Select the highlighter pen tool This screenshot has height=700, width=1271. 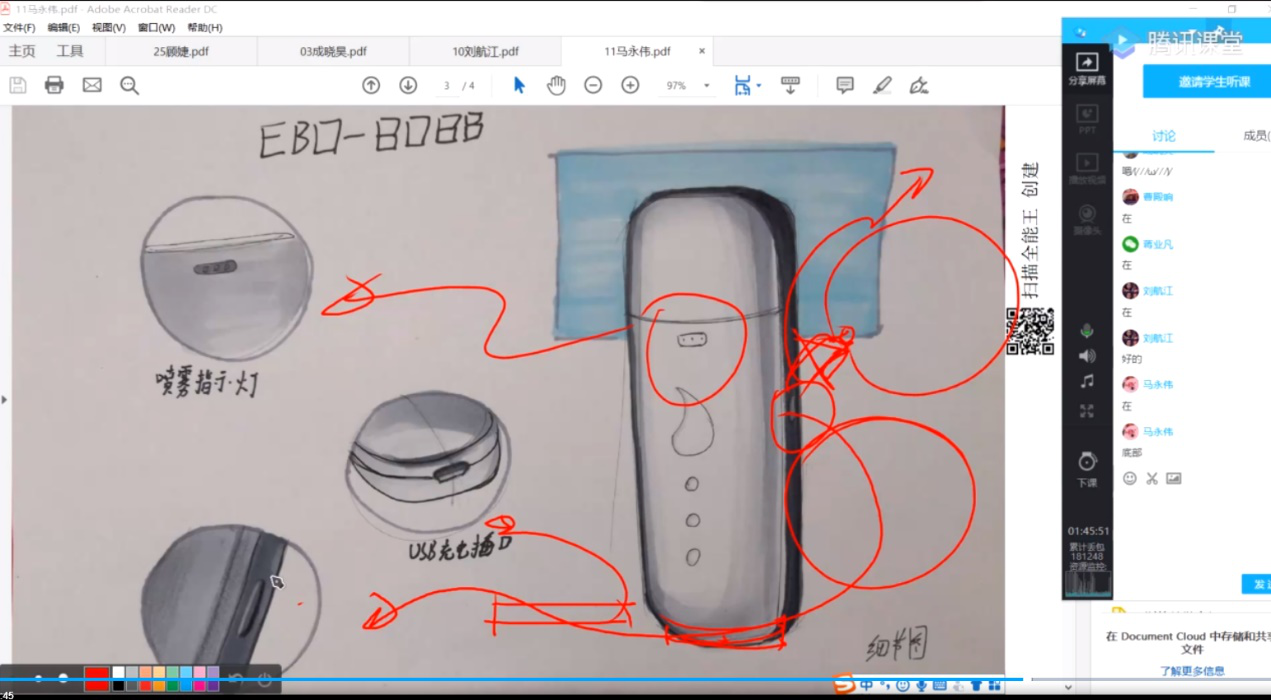point(882,85)
